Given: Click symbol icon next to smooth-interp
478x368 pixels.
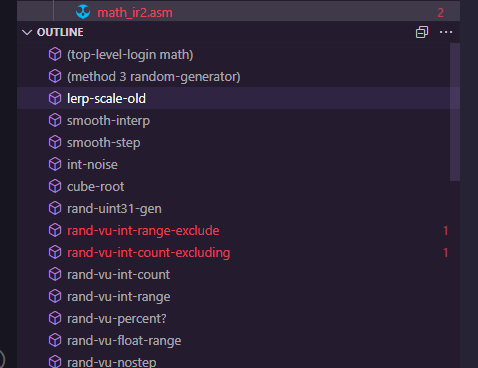Looking at the screenshot, I should [x=55, y=120].
